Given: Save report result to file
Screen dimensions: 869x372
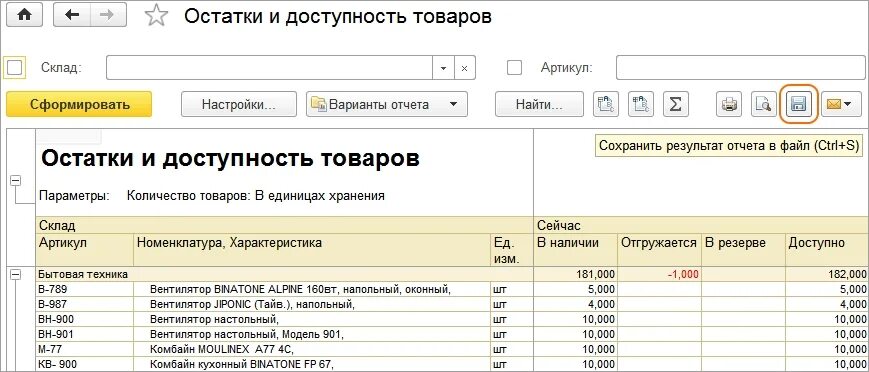Looking at the screenshot, I should [798, 104].
